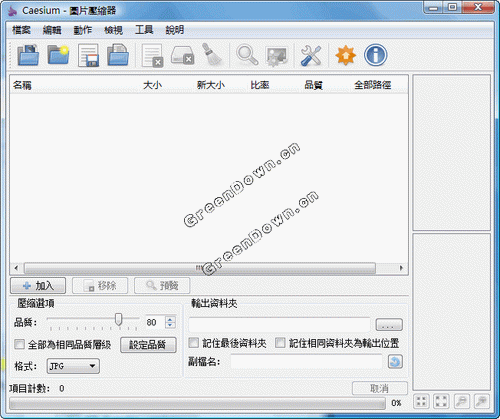Viewport: 500px width, 419px height.
Task: Open the 檔案 menu
Action: 21,30
